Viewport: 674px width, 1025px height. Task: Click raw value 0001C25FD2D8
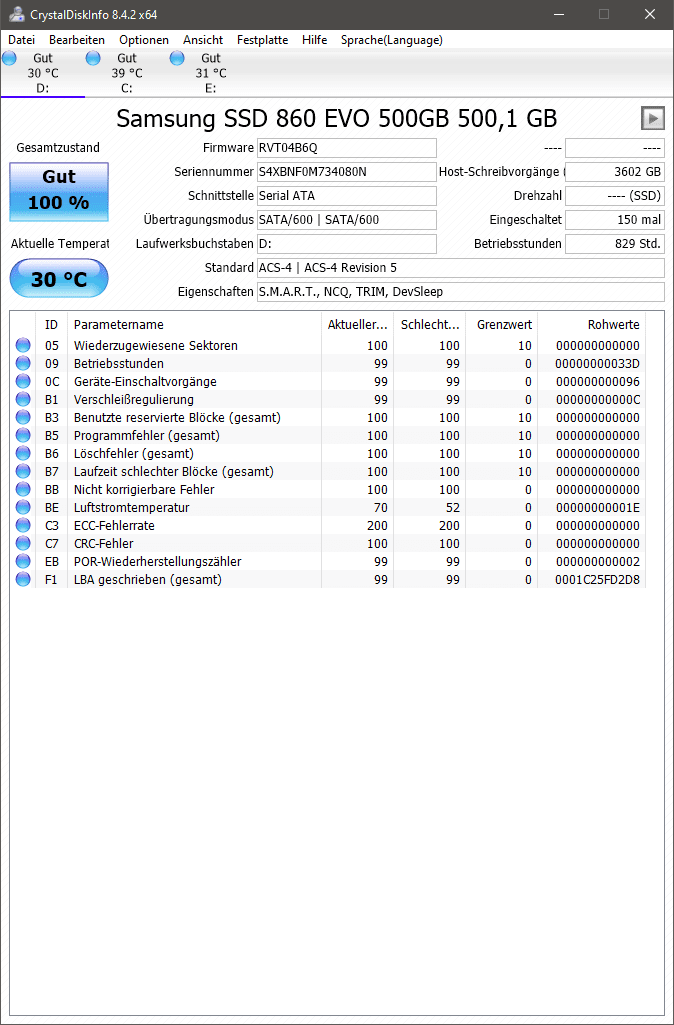[x=598, y=579]
